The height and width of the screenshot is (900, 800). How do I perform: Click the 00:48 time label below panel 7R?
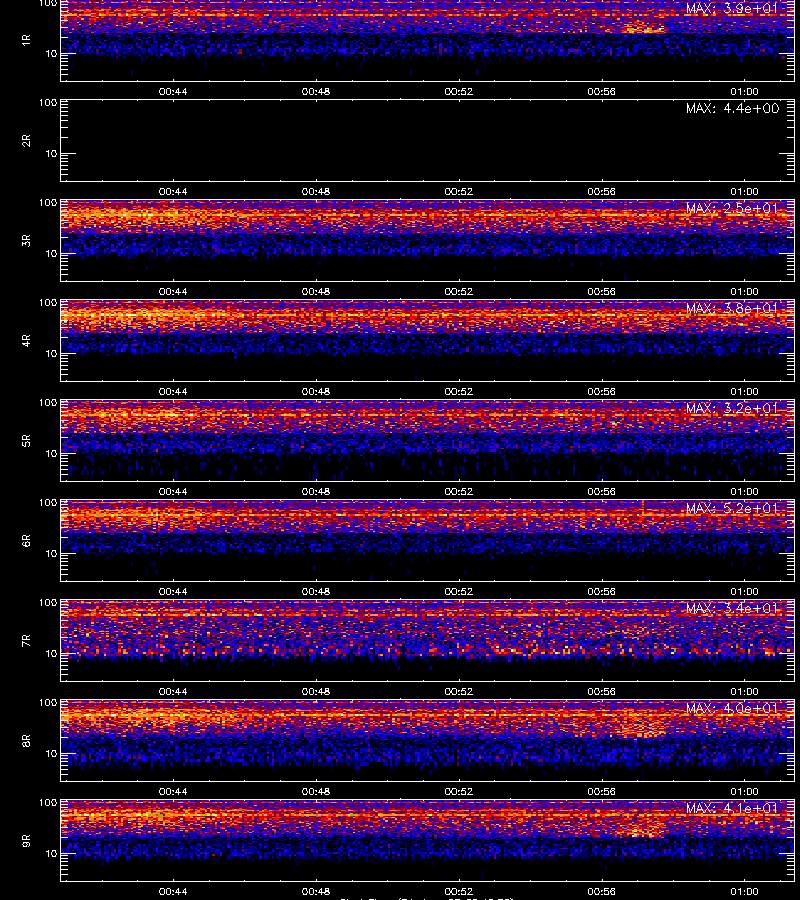[316, 692]
